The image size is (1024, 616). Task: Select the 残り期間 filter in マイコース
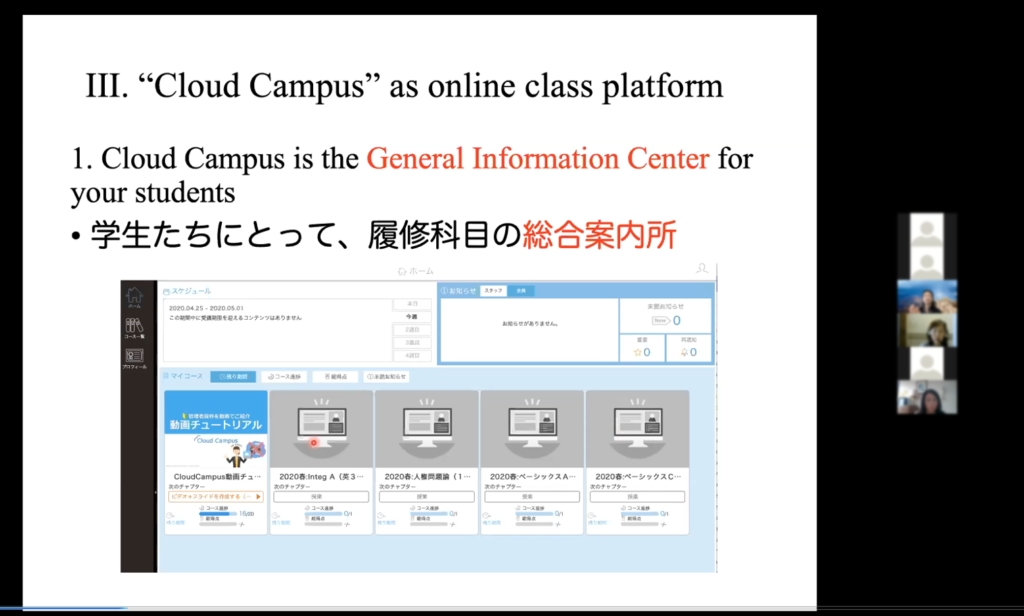coord(233,377)
